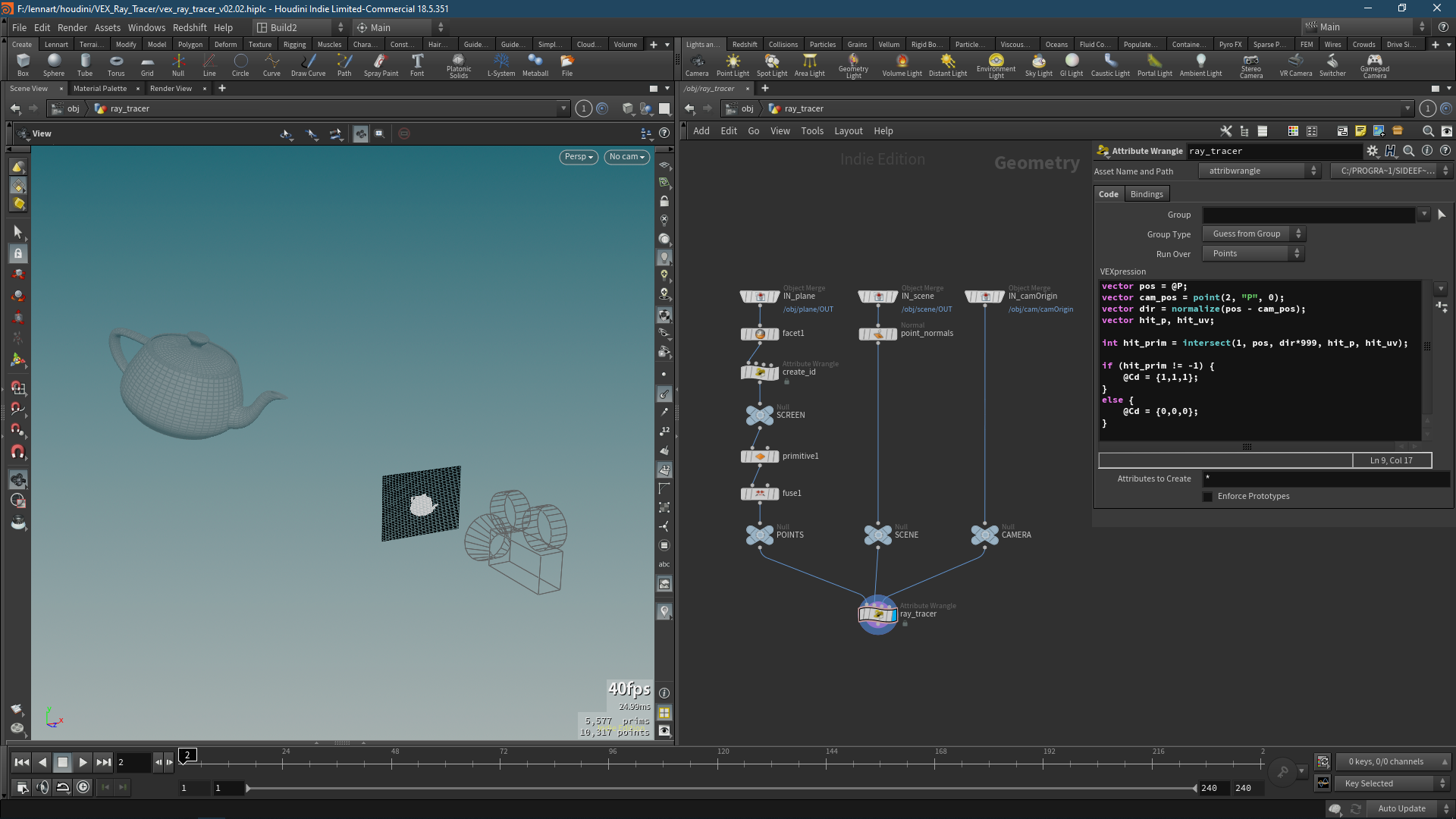This screenshot has height=819, width=1456.
Task: Toggle viewport lock camera icon
Action: [664, 202]
